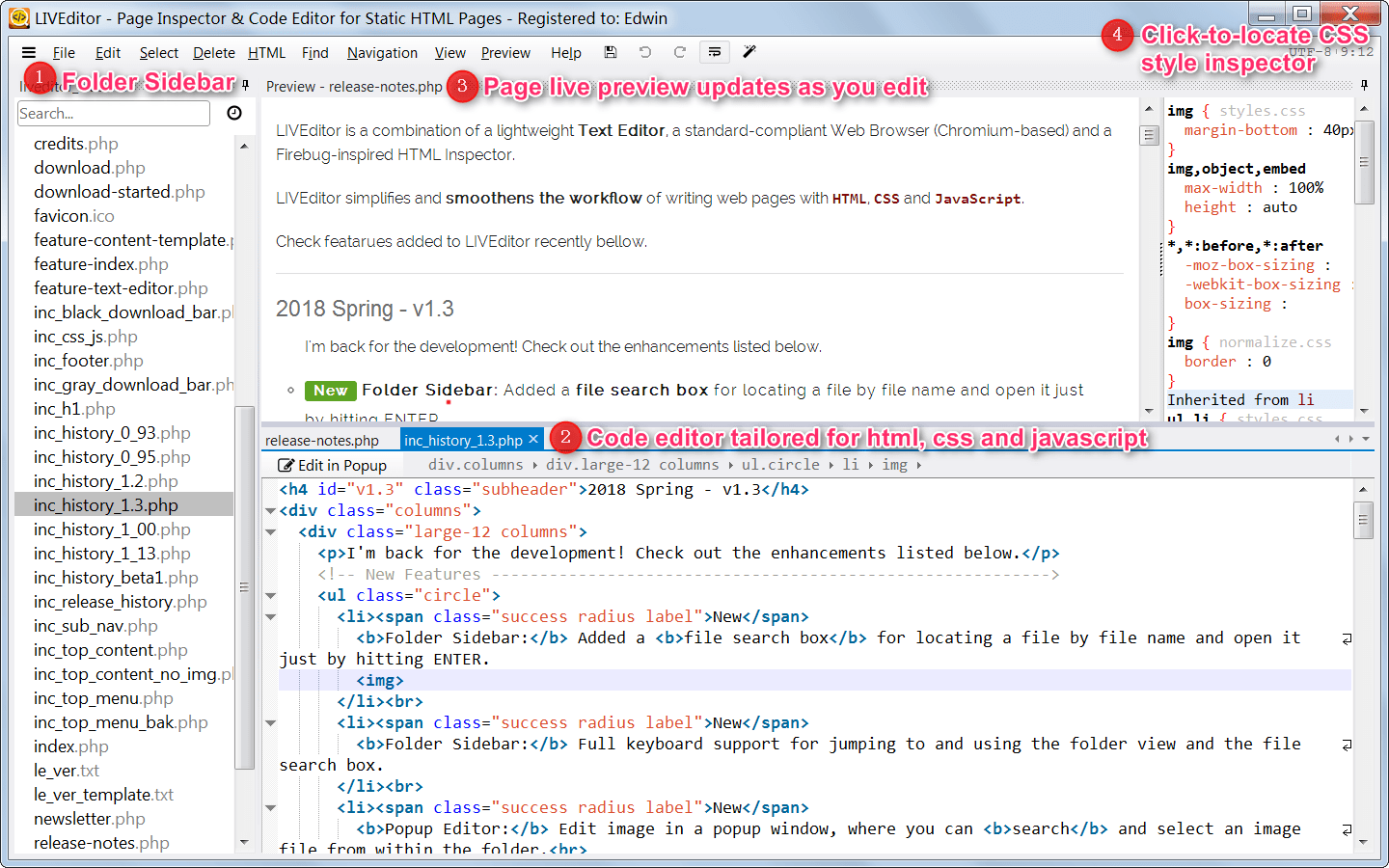Screen dimensions: 1389x868
Task: Collapse the ul class circle code block
Action: (271, 596)
